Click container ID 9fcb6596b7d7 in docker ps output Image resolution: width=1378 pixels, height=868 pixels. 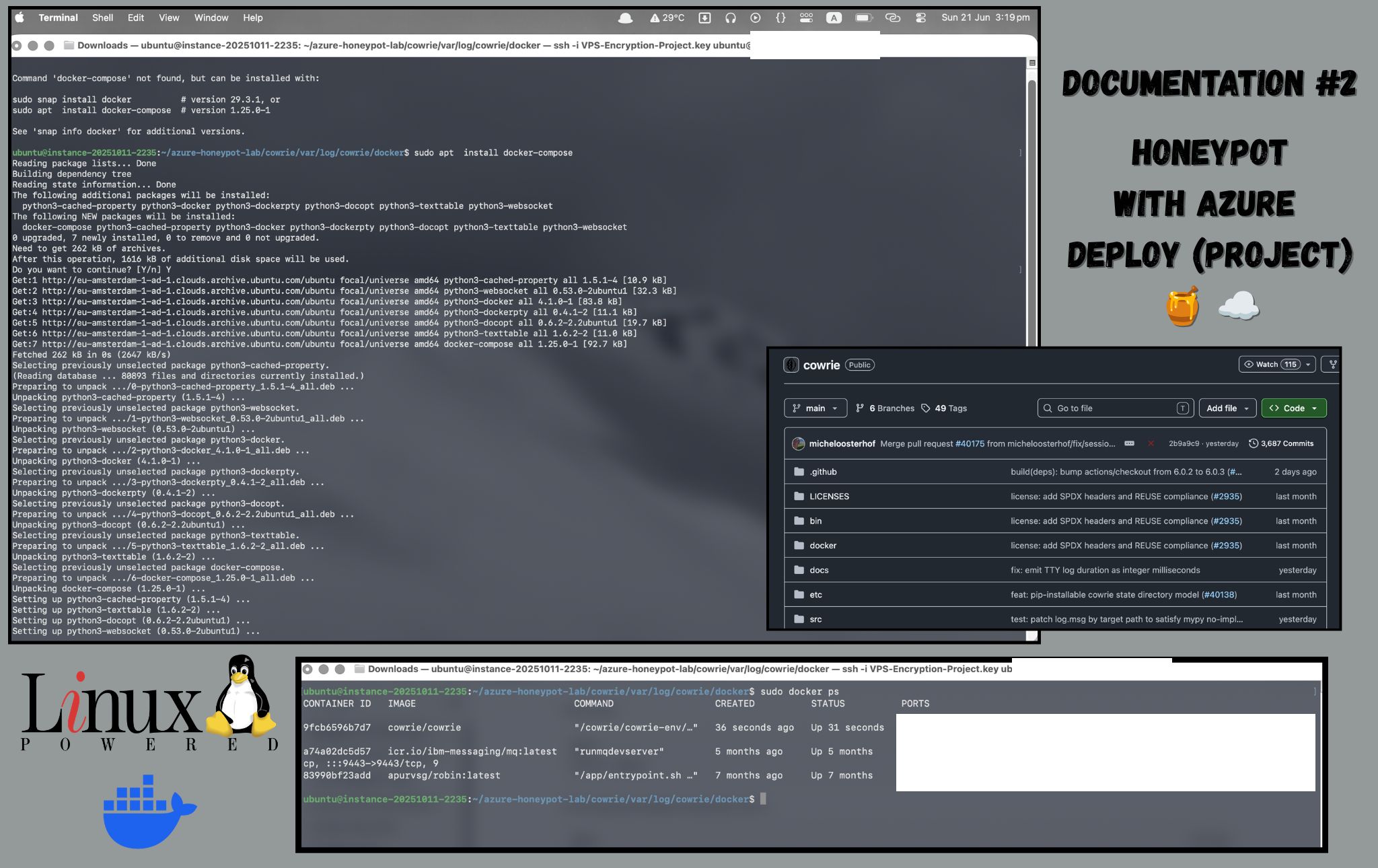[336, 727]
